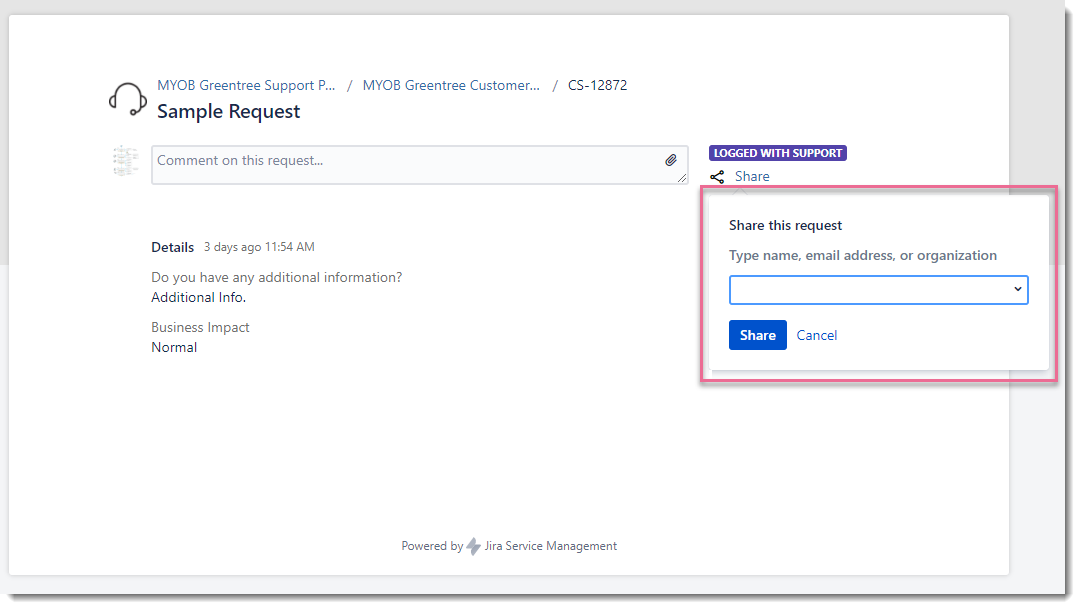Click the user avatar beside the comment box
The width and height of the screenshot is (1080, 609).
coord(125,161)
